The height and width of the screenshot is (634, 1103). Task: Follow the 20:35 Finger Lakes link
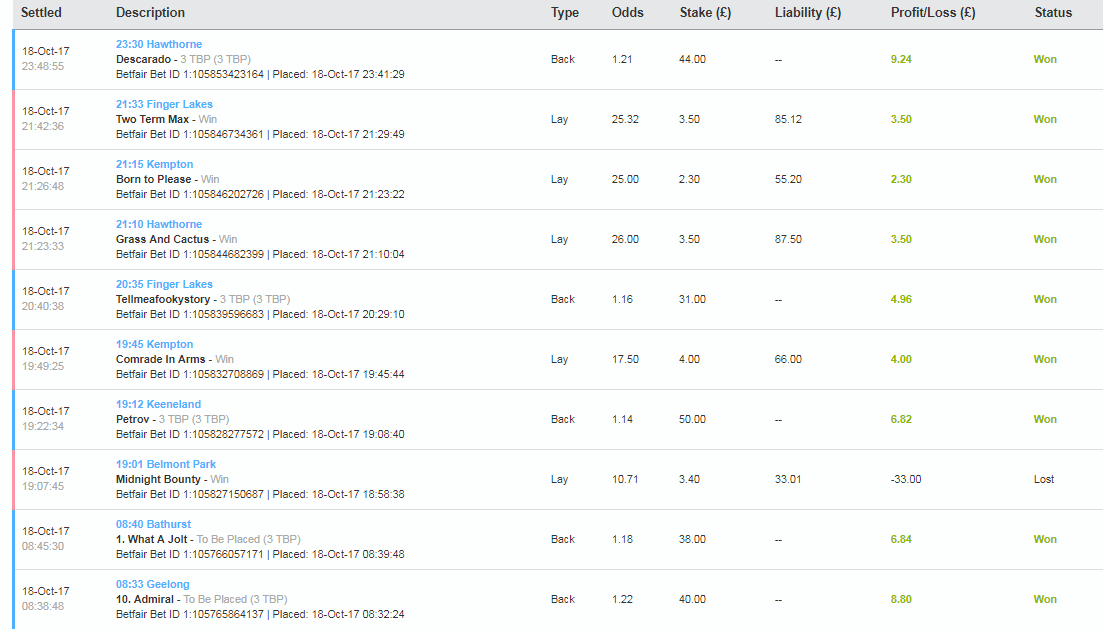pyautogui.click(x=164, y=284)
